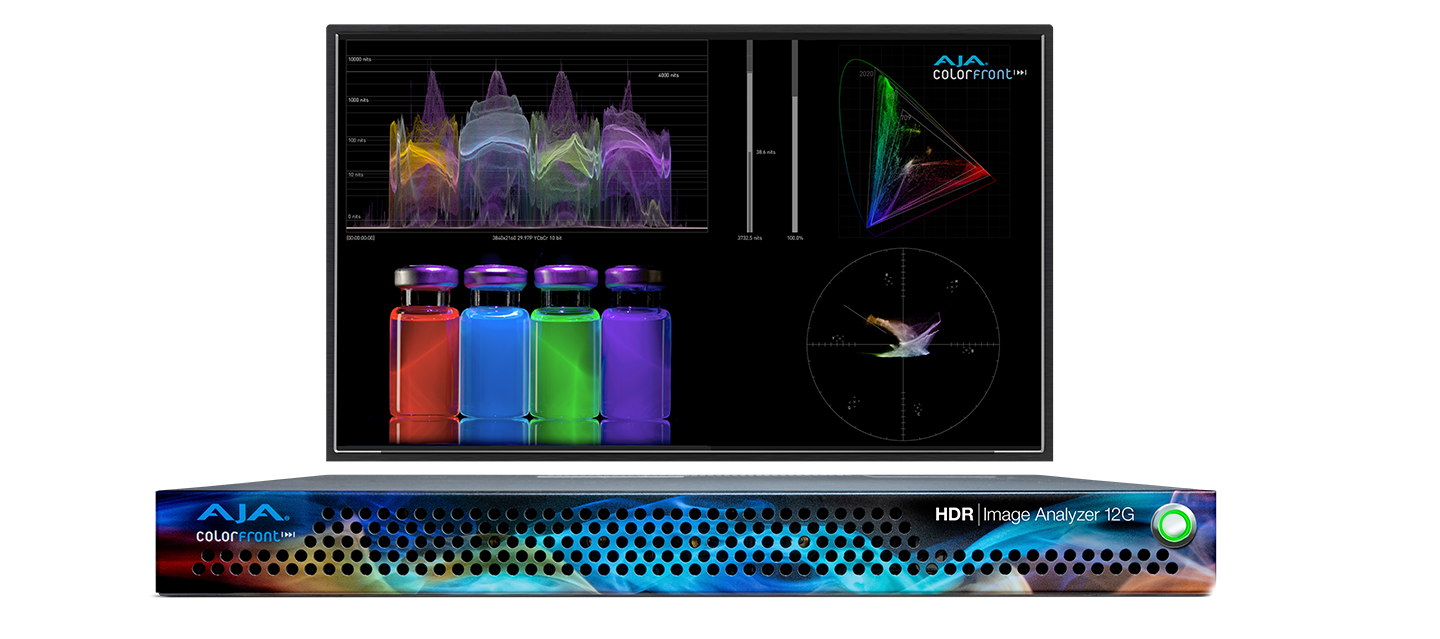Select the blue bottle in the picture preview

[x=494, y=343]
